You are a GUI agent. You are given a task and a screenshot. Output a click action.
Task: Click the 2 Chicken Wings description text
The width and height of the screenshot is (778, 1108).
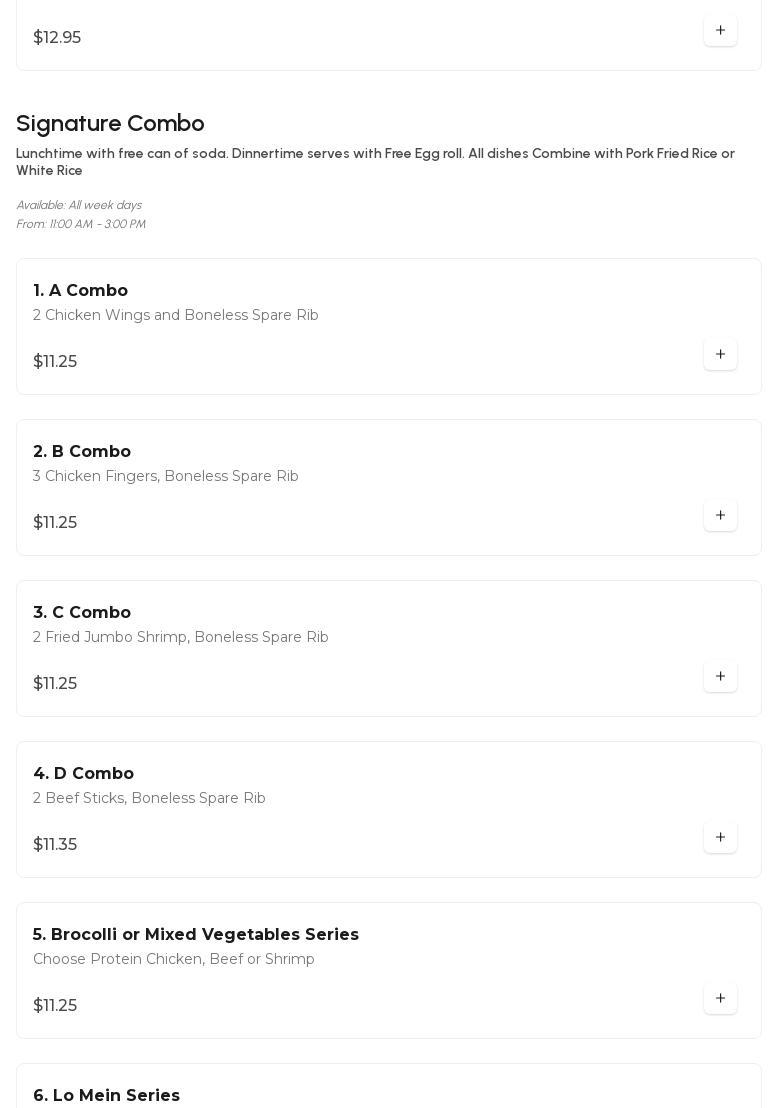(x=176, y=315)
